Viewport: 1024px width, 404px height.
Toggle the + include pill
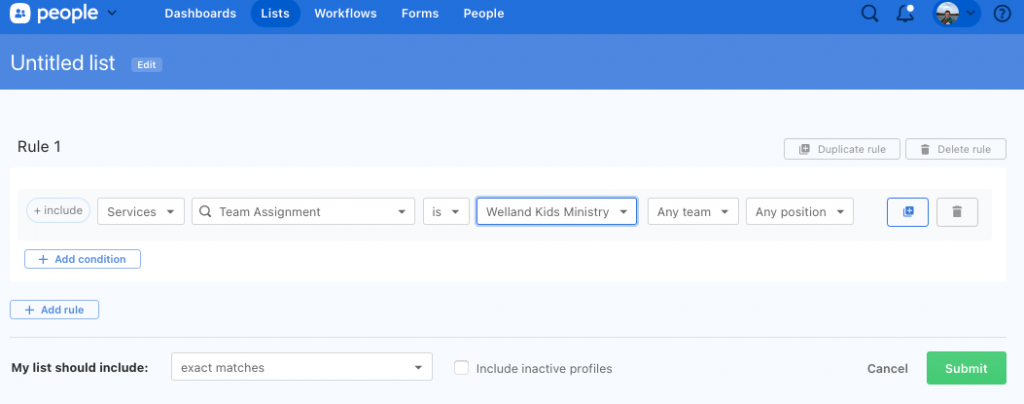tap(58, 211)
